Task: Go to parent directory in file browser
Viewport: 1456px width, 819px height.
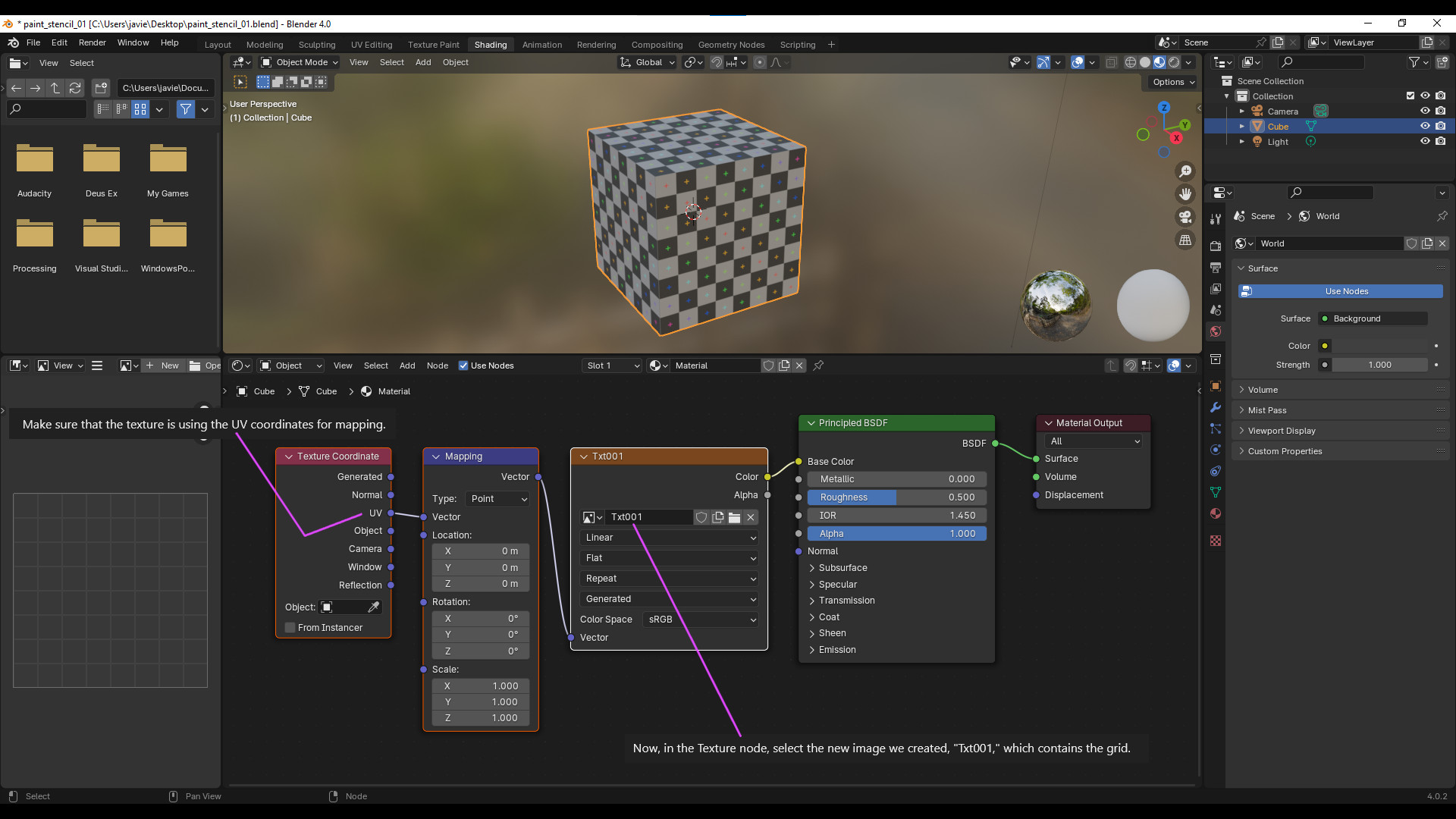Action: [x=55, y=88]
